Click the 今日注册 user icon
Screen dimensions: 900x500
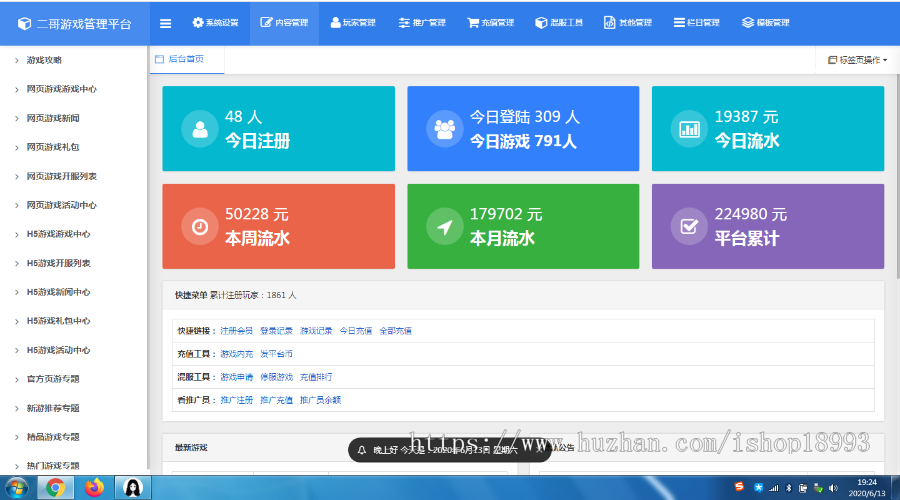point(200,129)
